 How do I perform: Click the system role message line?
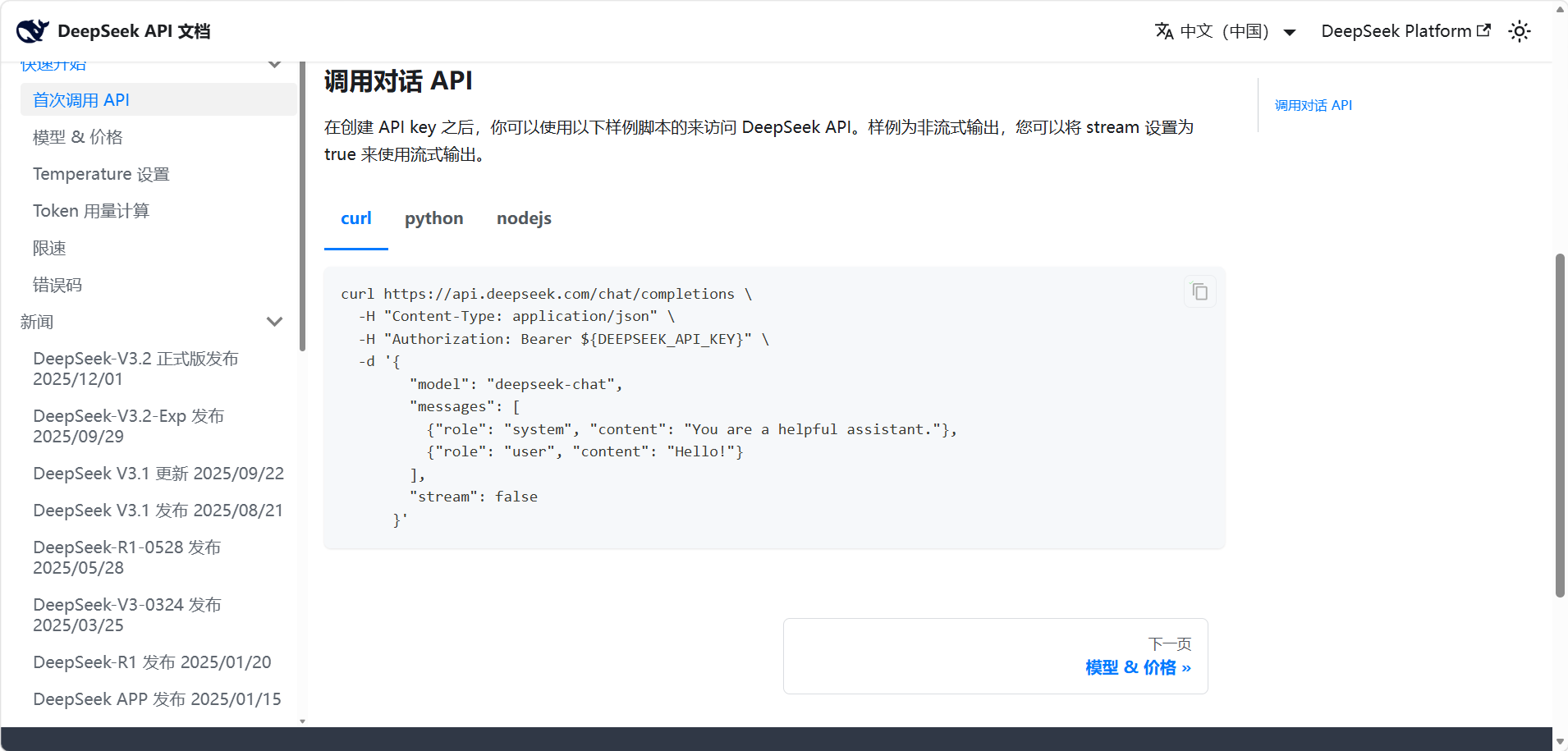click(691, 429)
